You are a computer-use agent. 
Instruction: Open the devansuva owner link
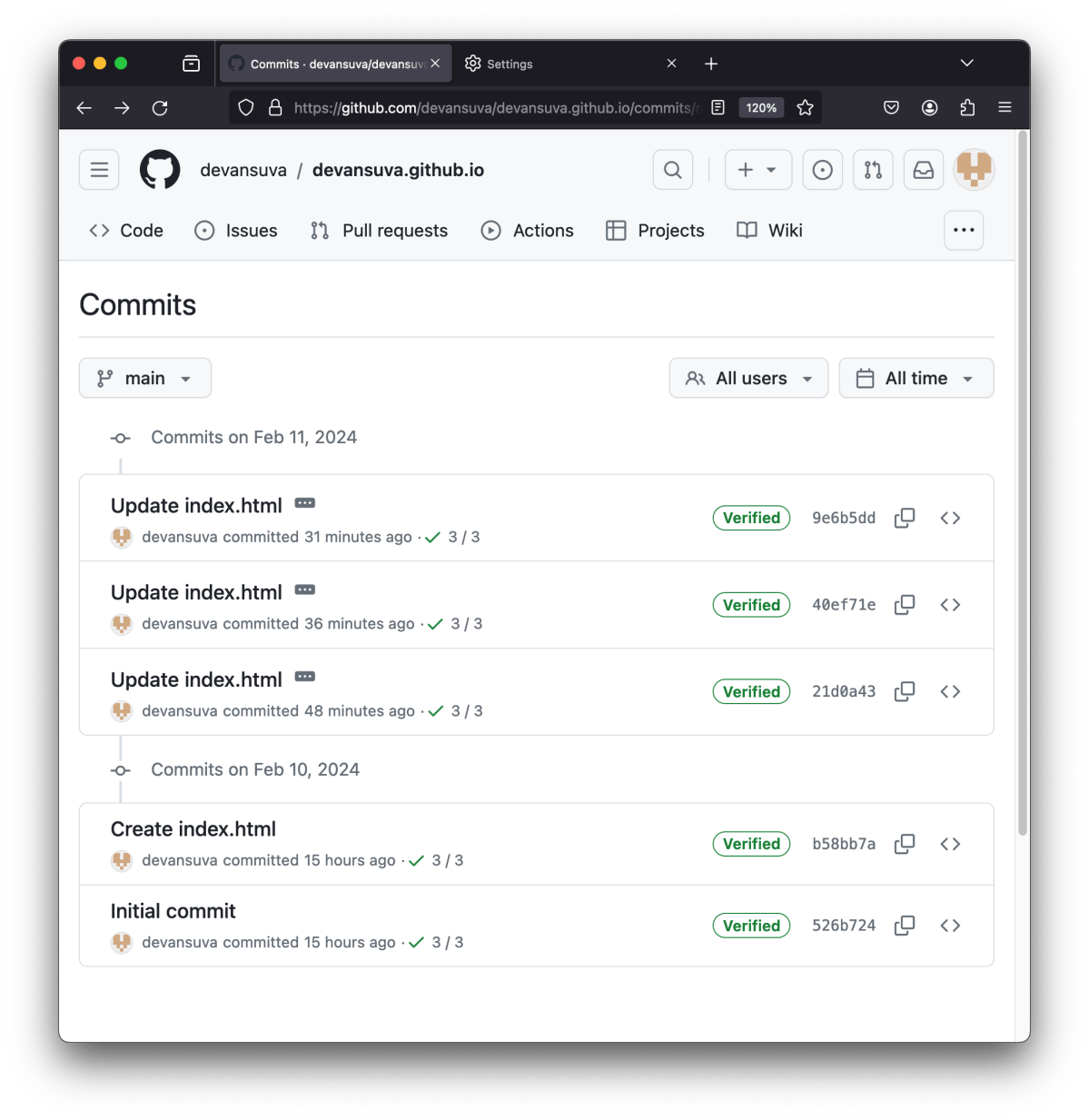pos(243,170)
